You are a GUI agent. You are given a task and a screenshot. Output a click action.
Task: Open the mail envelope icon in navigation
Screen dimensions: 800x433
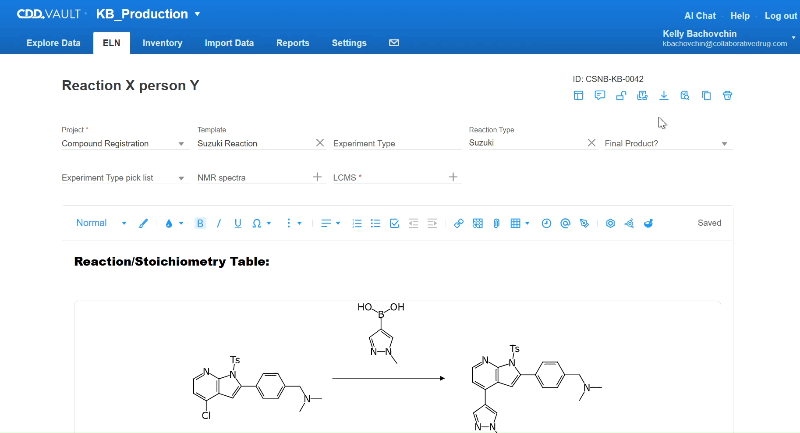pos(394,43)
